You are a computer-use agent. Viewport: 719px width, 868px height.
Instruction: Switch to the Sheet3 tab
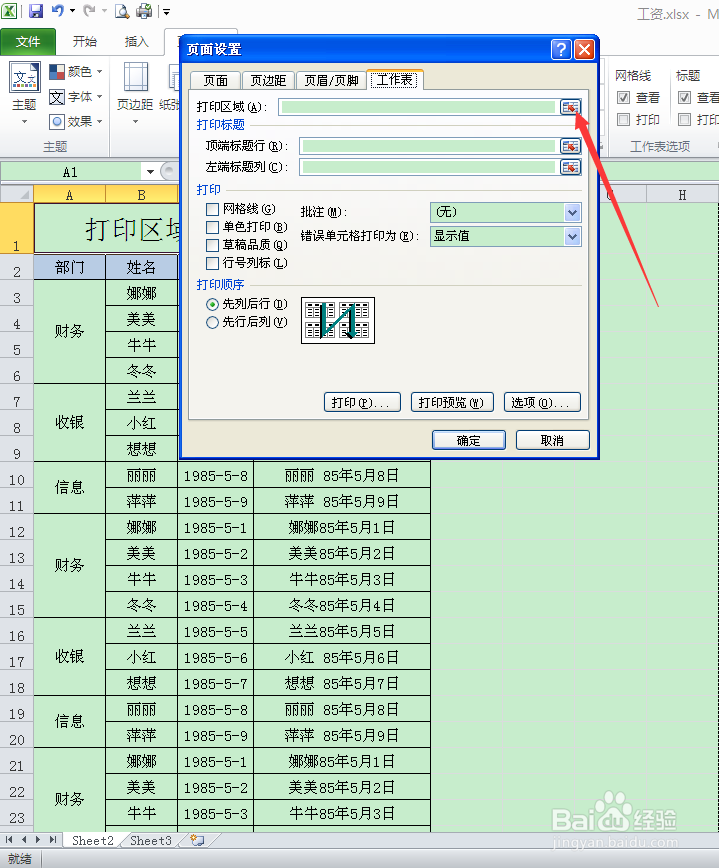pyautogui.click(x=151, y=840)
